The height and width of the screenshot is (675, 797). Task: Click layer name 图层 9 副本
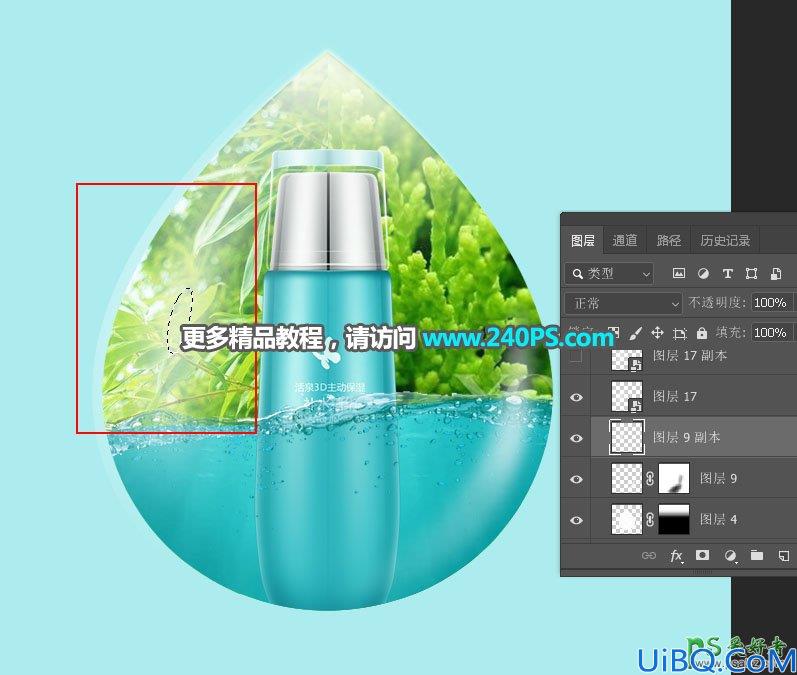click(686, 437)
